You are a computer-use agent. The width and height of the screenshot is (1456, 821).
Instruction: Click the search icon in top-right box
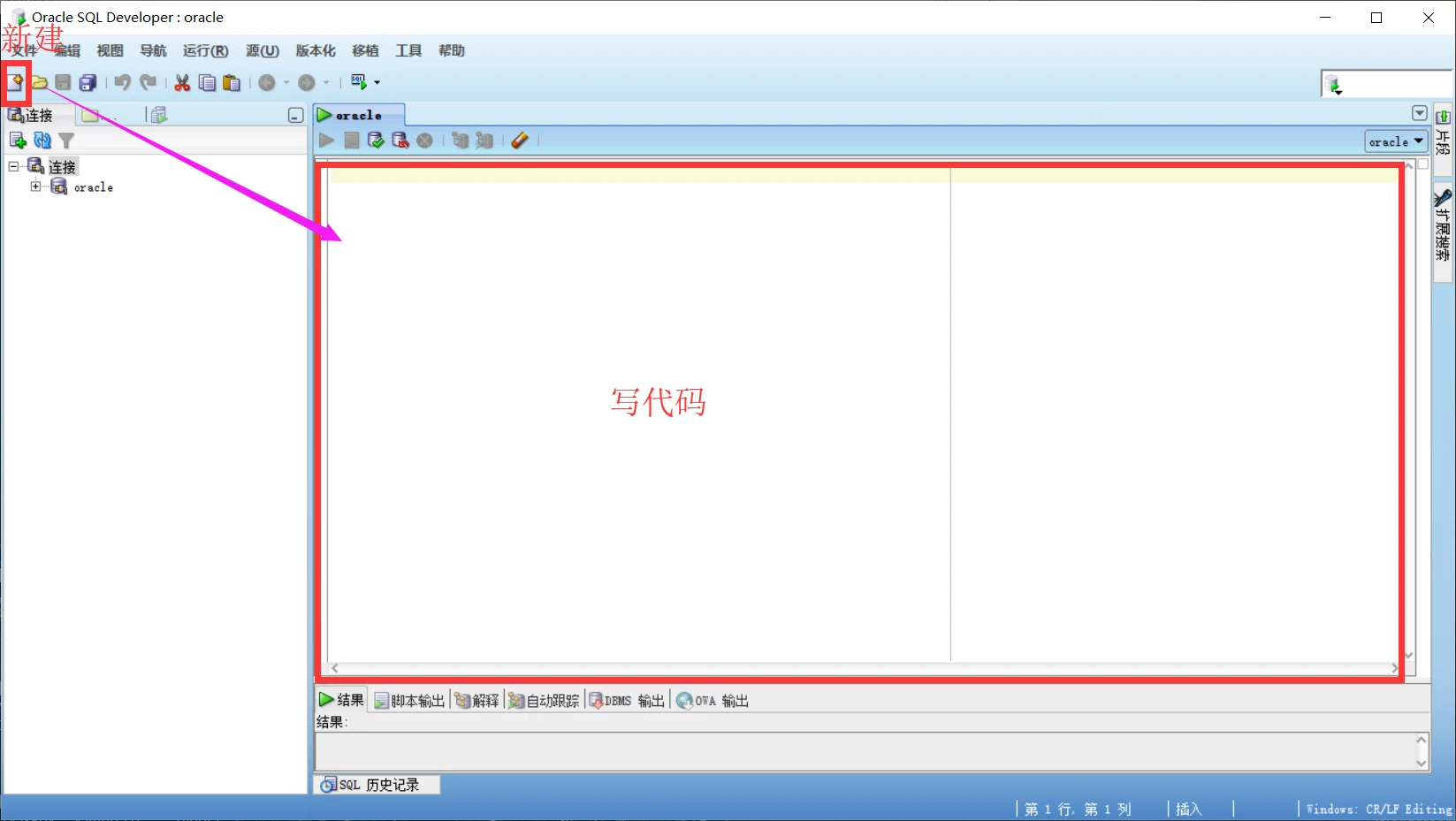coord(1334,85)
